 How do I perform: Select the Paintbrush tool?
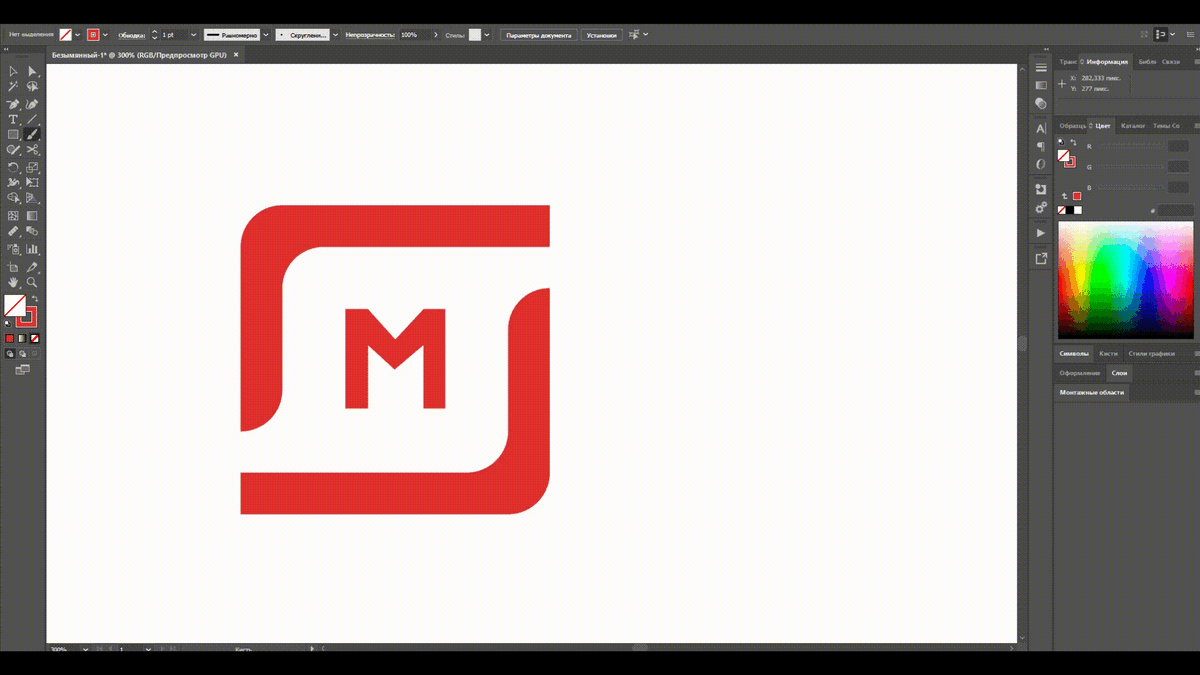click(32, 134)
